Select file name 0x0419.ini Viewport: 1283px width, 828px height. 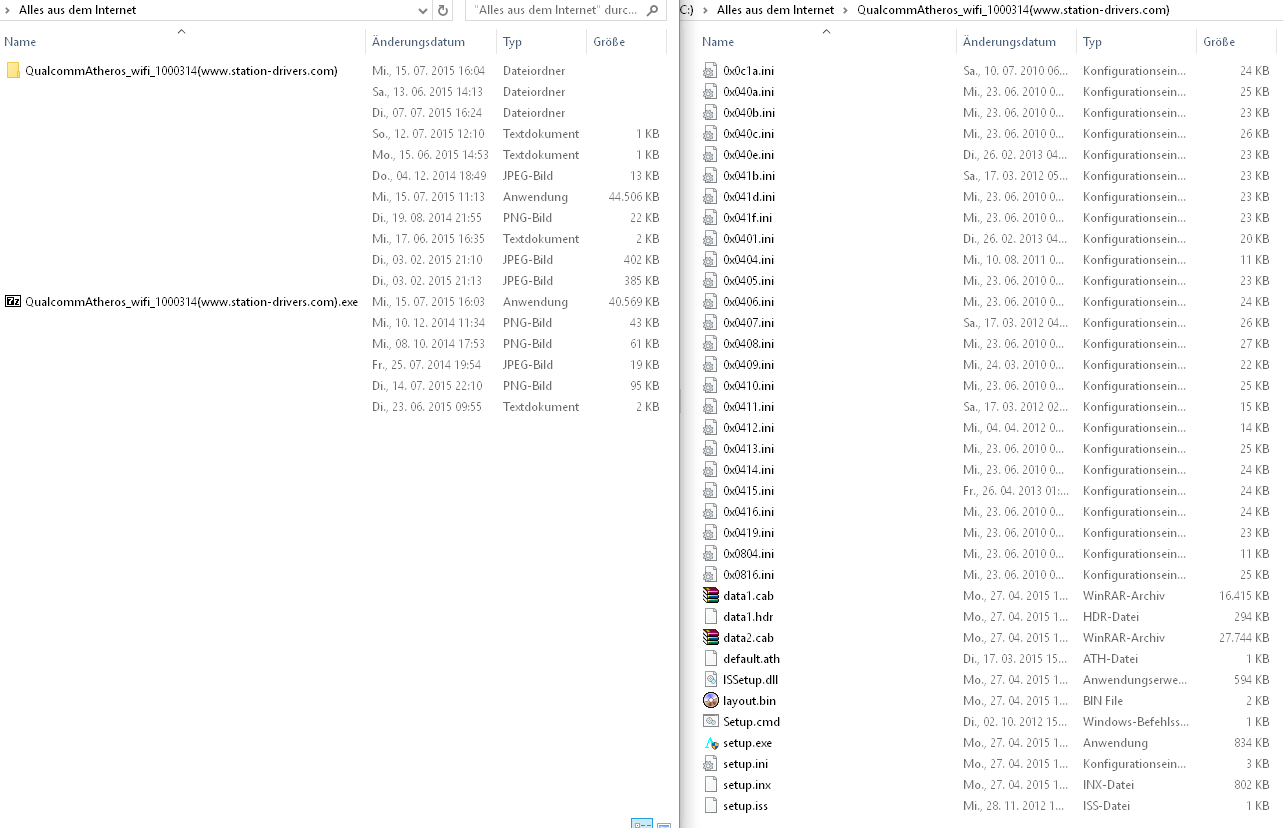(x=749, y=533)
